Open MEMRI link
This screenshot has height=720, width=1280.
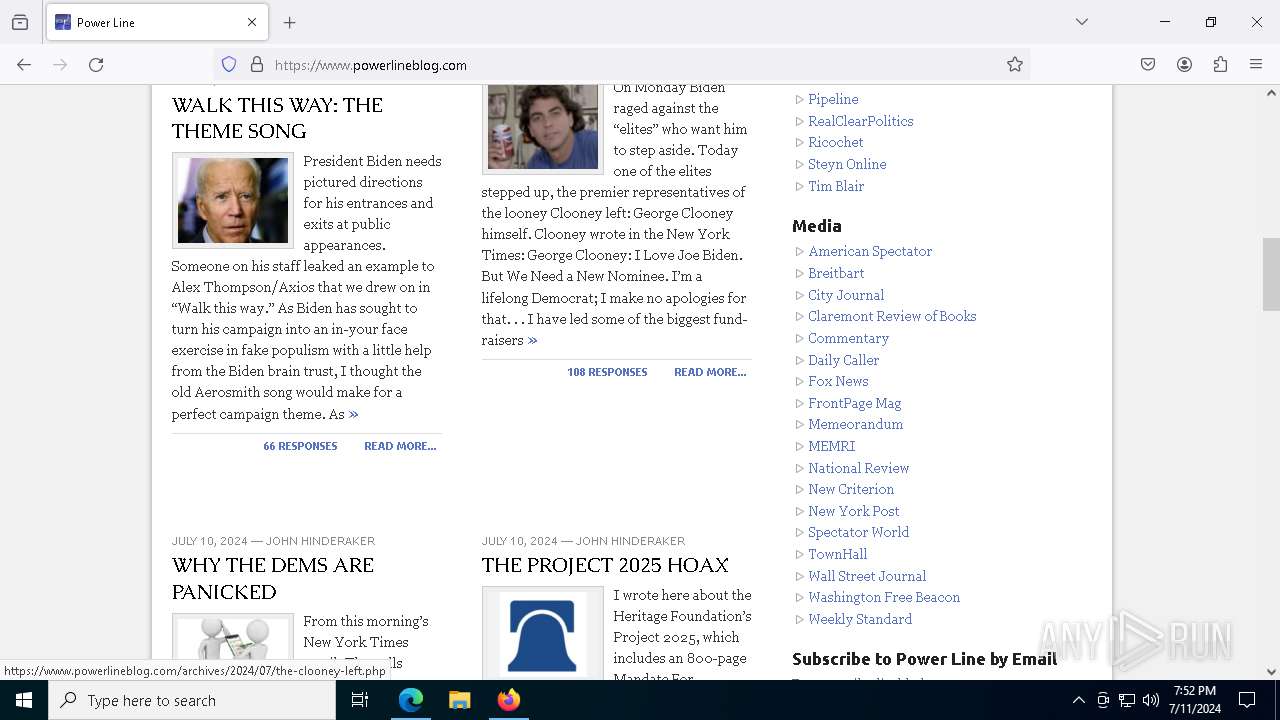point(832,446)
